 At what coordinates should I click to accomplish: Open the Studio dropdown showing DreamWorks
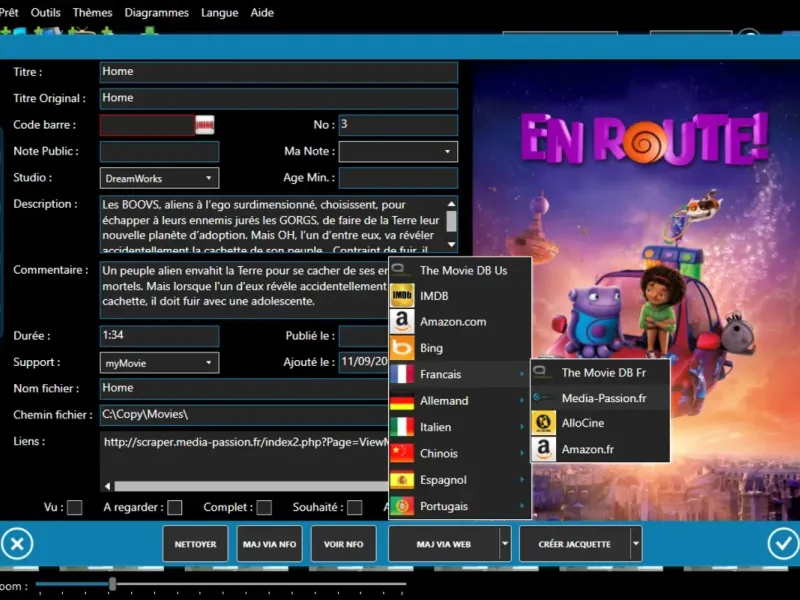tap(160, 178)
